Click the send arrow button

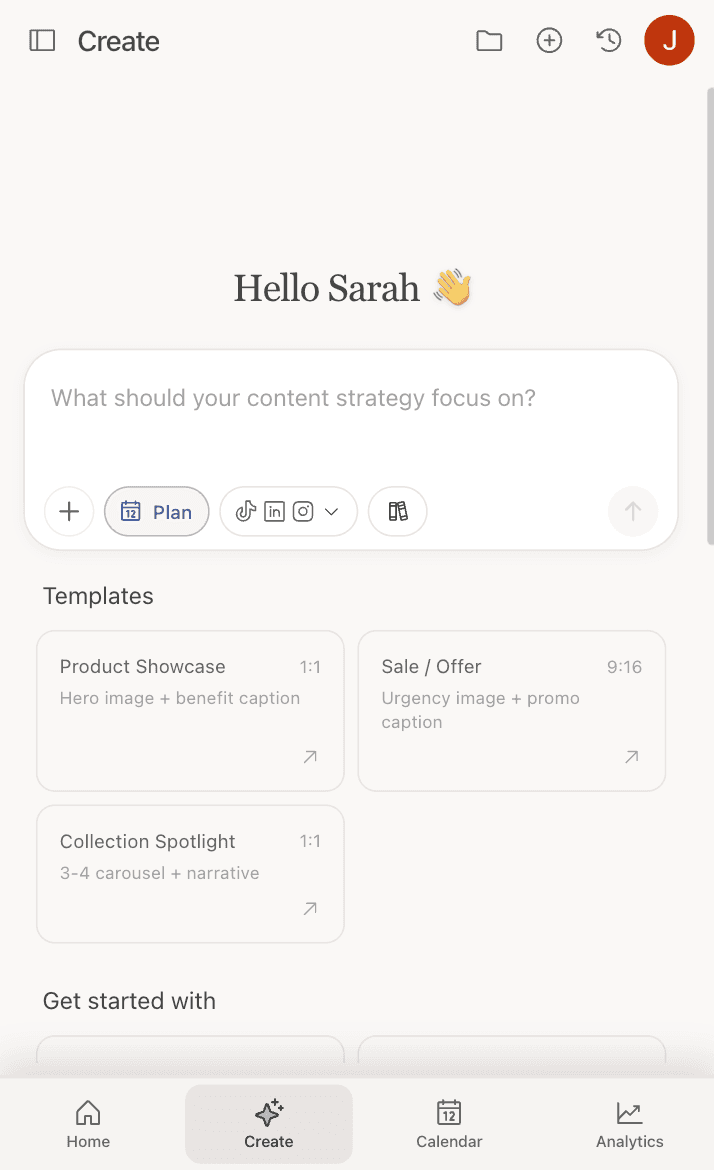pos(633,511)
